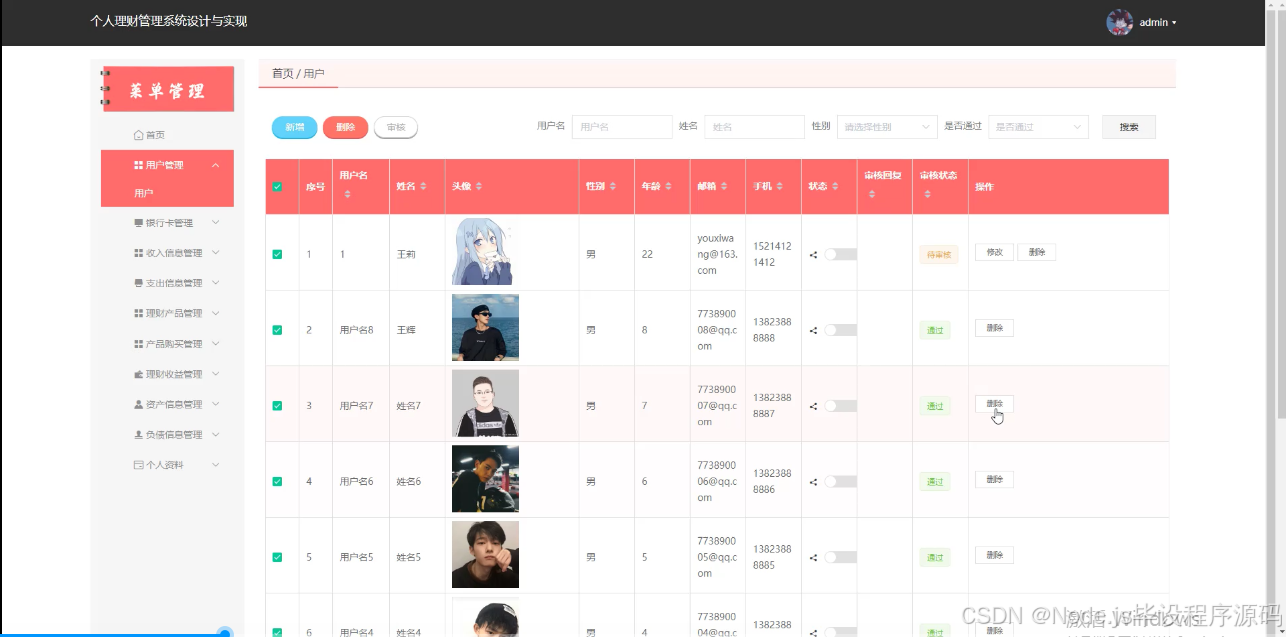Open the 是否通过 select dropdown

click(1038, 127)
